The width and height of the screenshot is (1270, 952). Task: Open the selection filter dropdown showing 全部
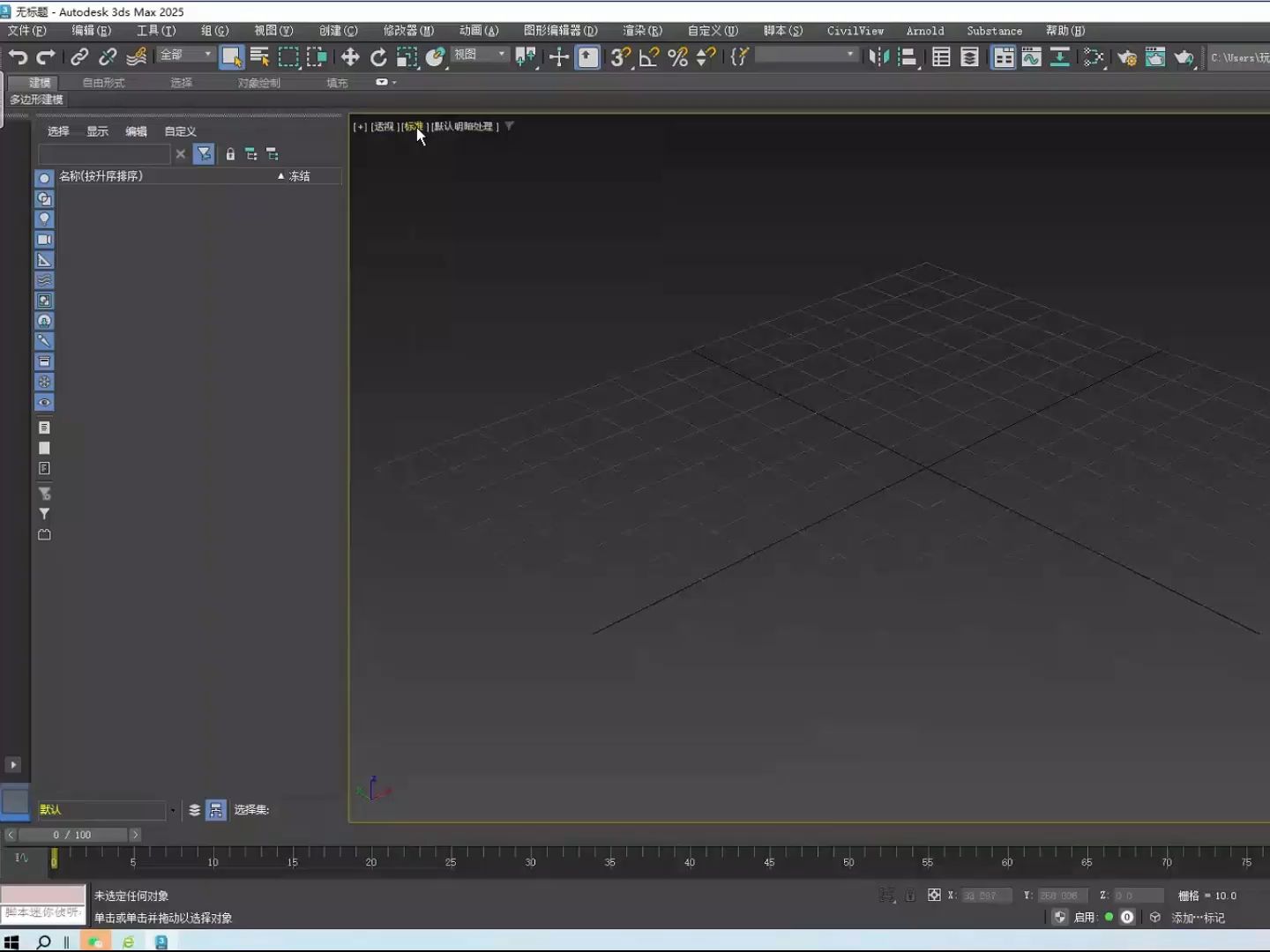pos(185,55)
